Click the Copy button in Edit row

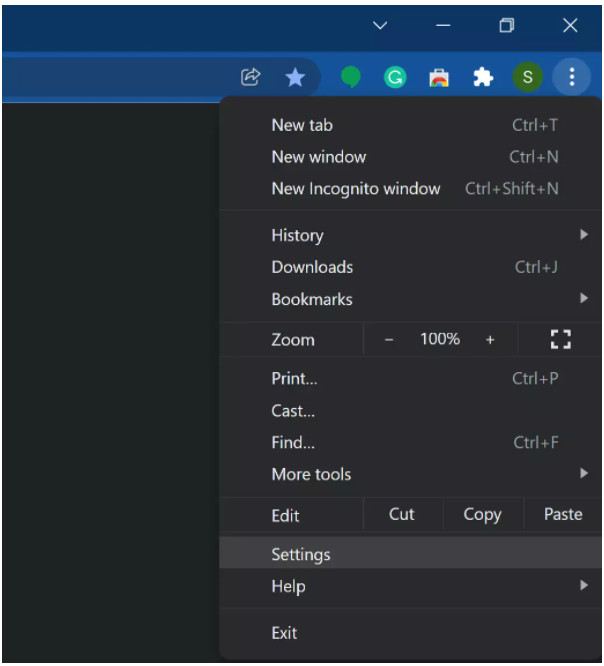tap(482, 514)
